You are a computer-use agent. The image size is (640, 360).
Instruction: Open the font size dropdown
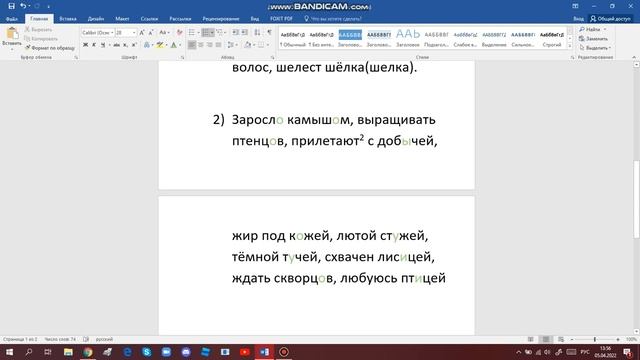pyautogui.click(x=134, y=32)
